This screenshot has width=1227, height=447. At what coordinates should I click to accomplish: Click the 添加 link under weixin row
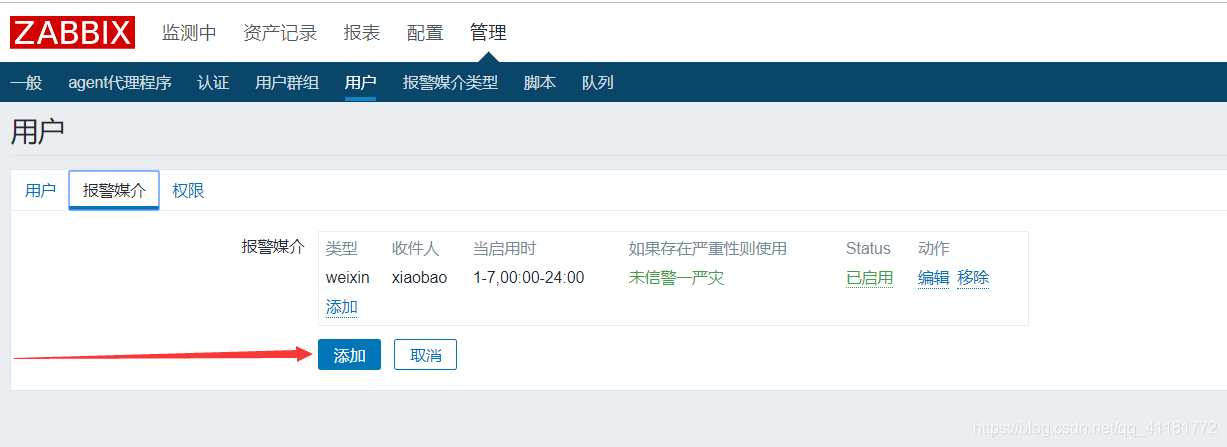point(342,307)
